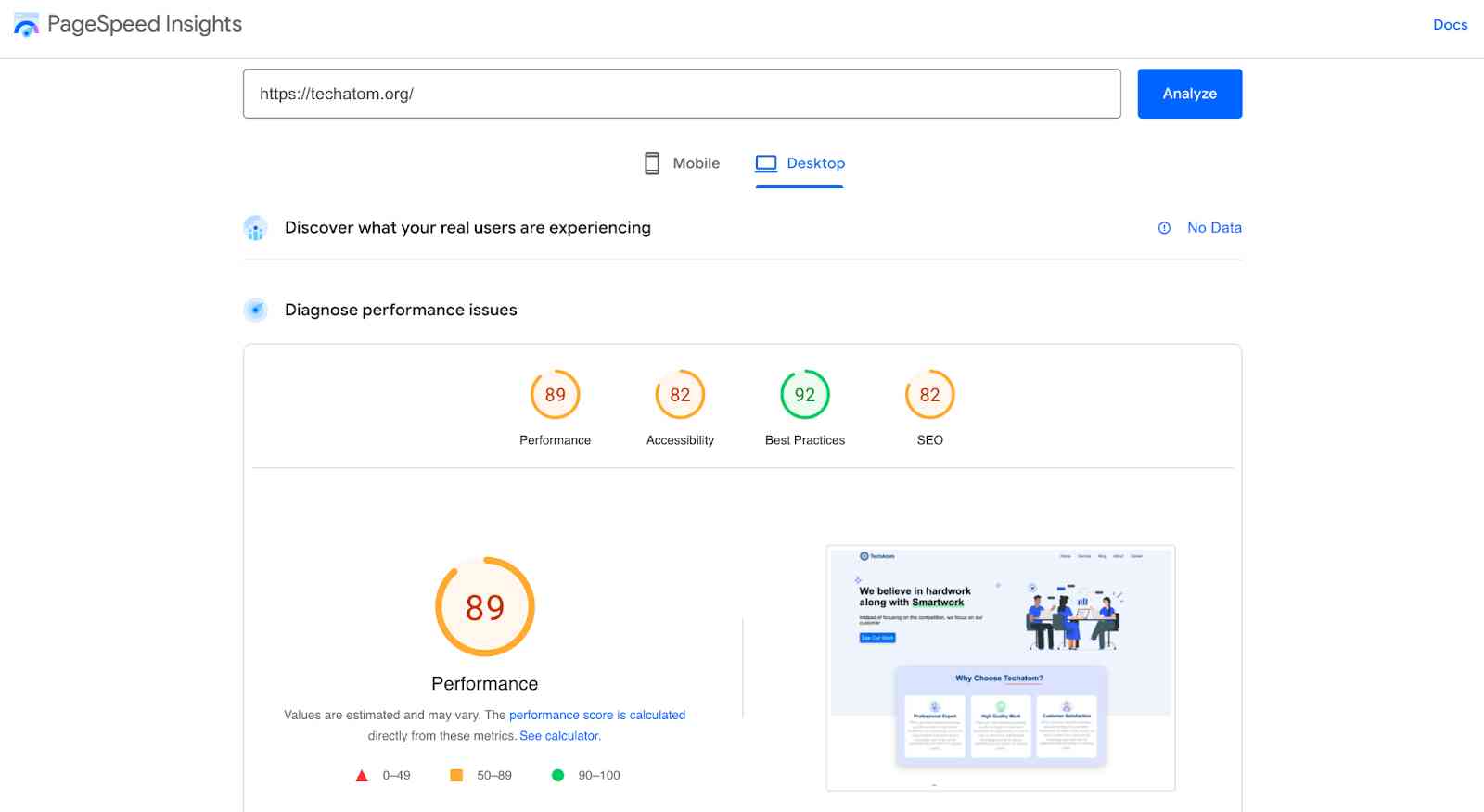Click the No Data info icon
The width and height of the screenshot is (1484, 812).
[1164, 228]
